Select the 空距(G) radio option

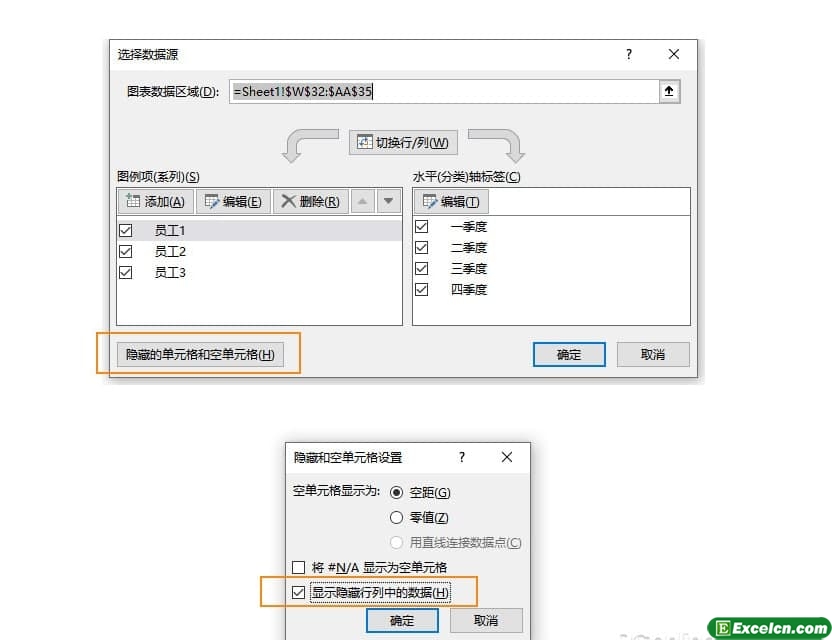tap(396, 492)
